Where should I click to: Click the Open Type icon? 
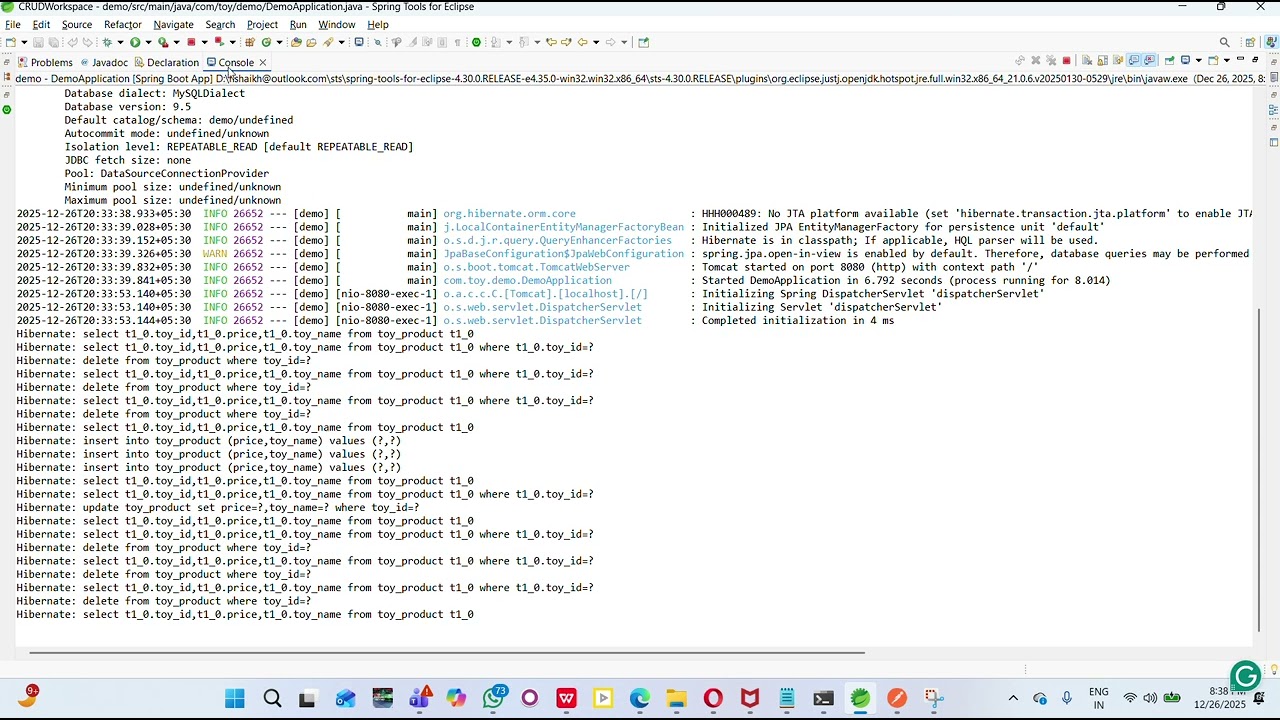tap(295, 42)
